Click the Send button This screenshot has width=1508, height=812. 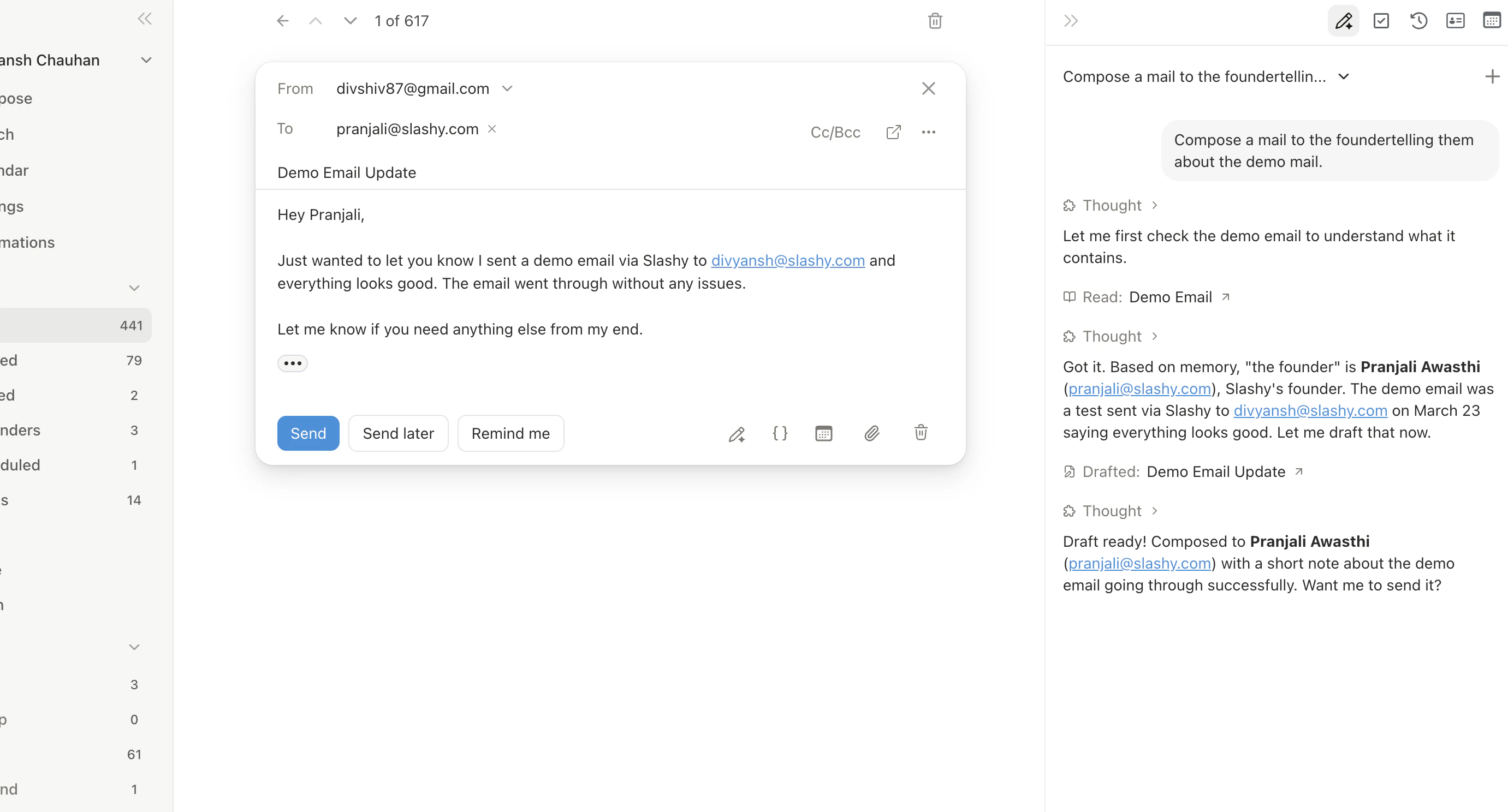[308, 433]
